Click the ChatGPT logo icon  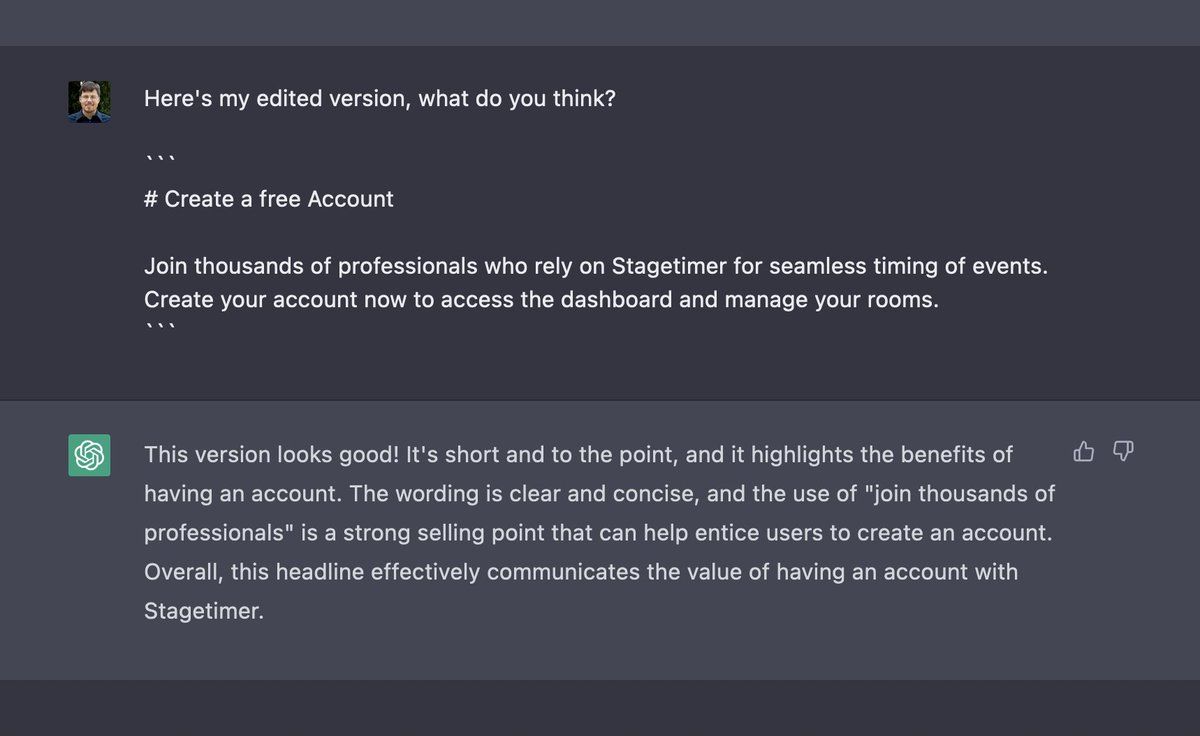pos(89,455)
